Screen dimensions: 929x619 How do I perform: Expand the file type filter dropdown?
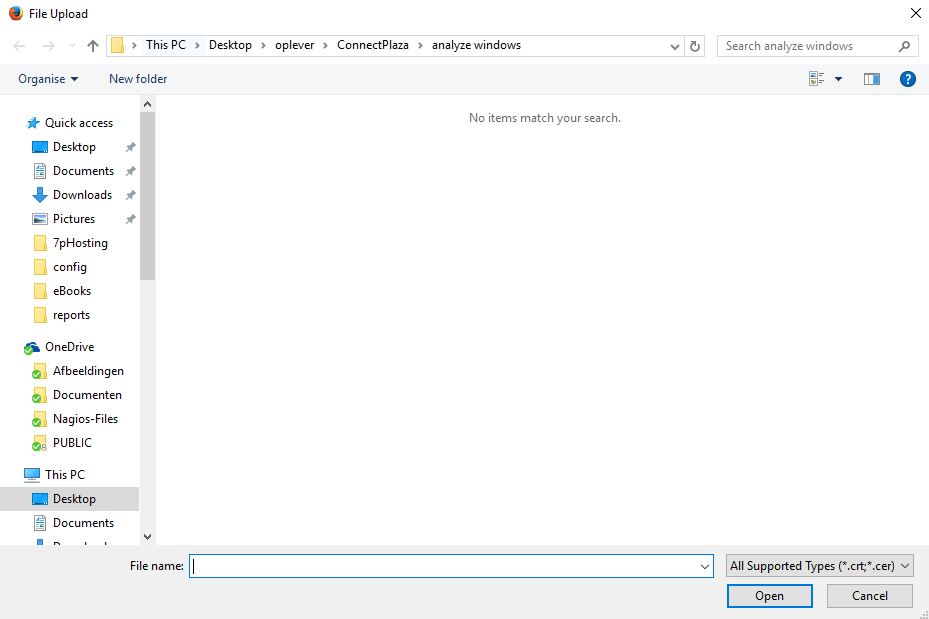coord(820,566)
